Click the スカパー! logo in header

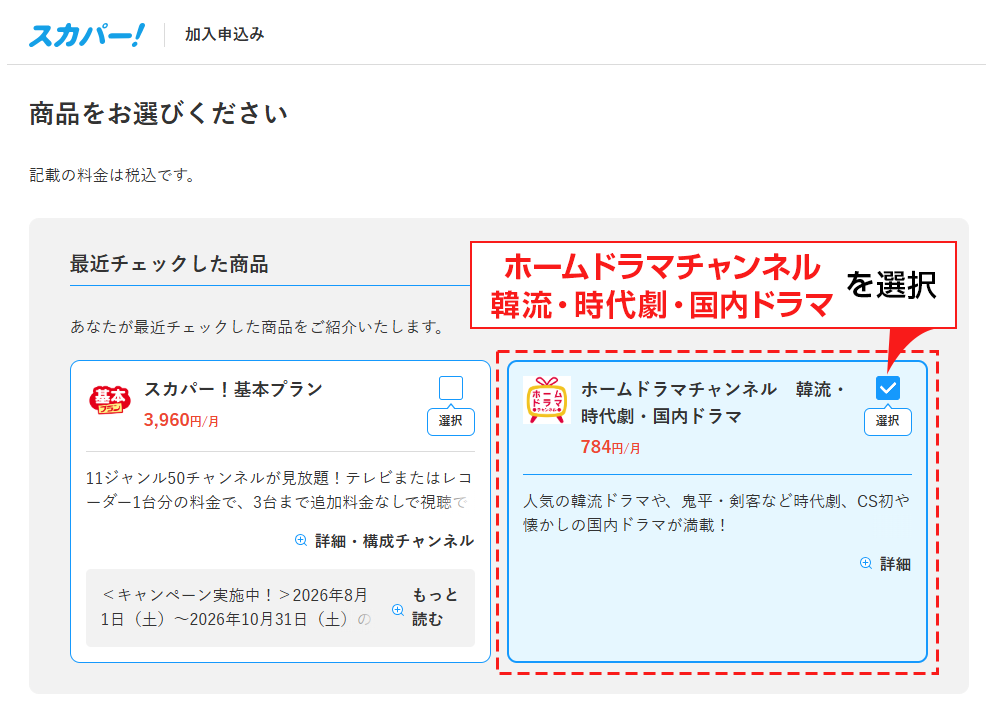(87, 35)
